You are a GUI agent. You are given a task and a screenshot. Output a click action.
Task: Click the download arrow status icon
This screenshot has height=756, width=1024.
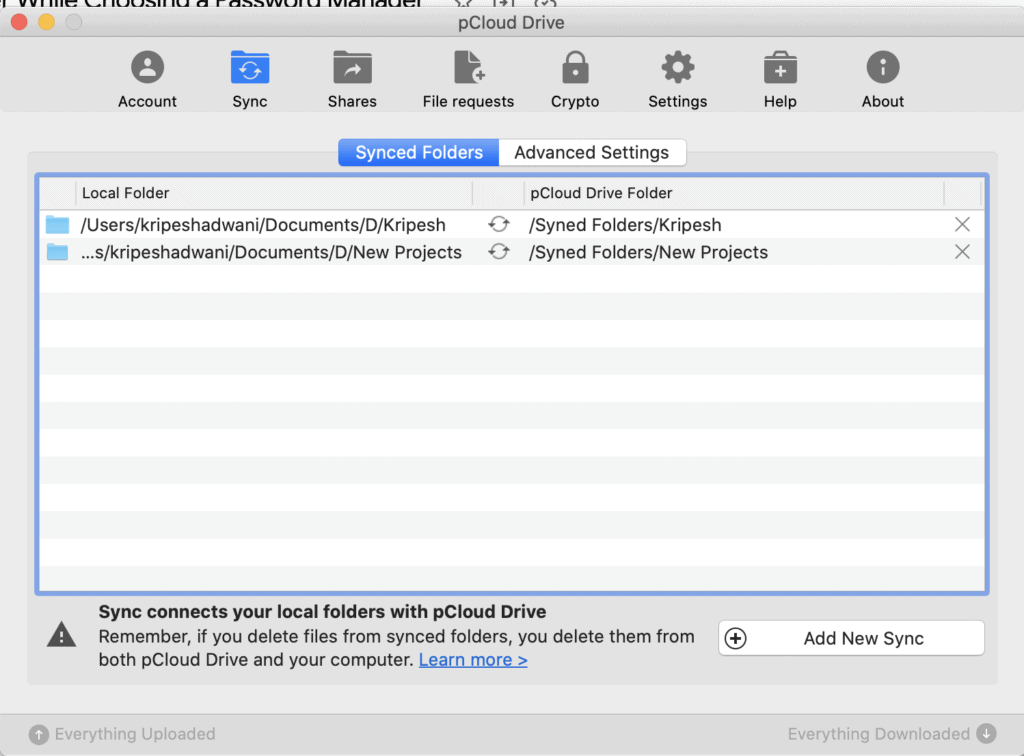click(986, 734)
